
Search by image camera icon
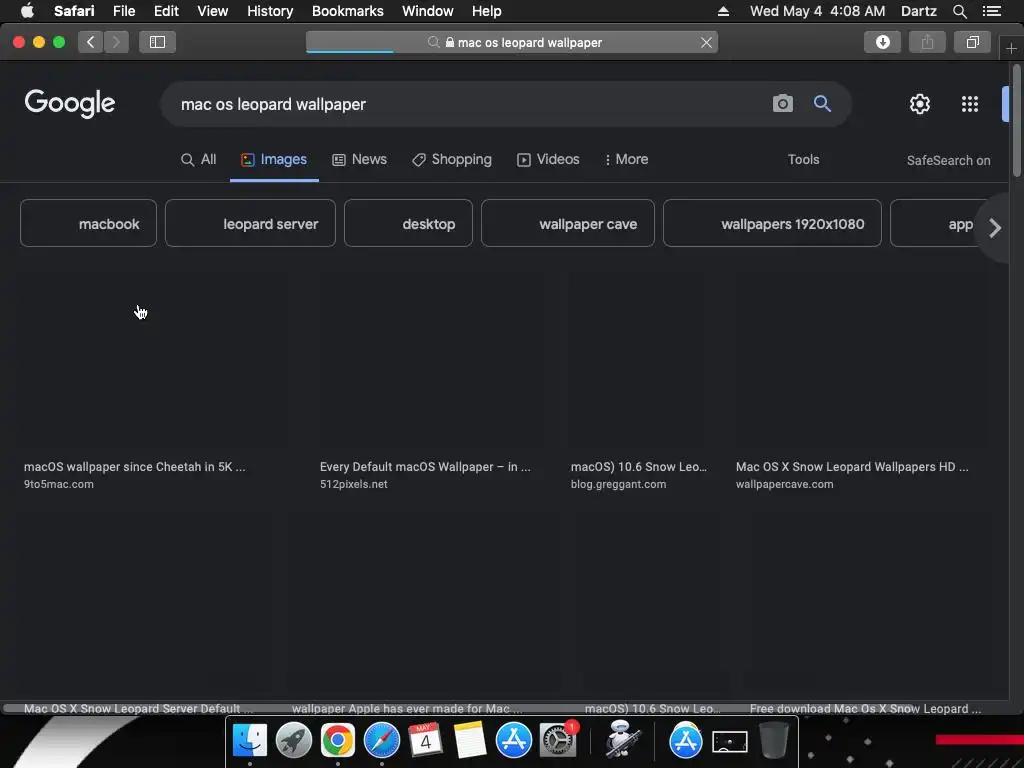click(782, 103)
